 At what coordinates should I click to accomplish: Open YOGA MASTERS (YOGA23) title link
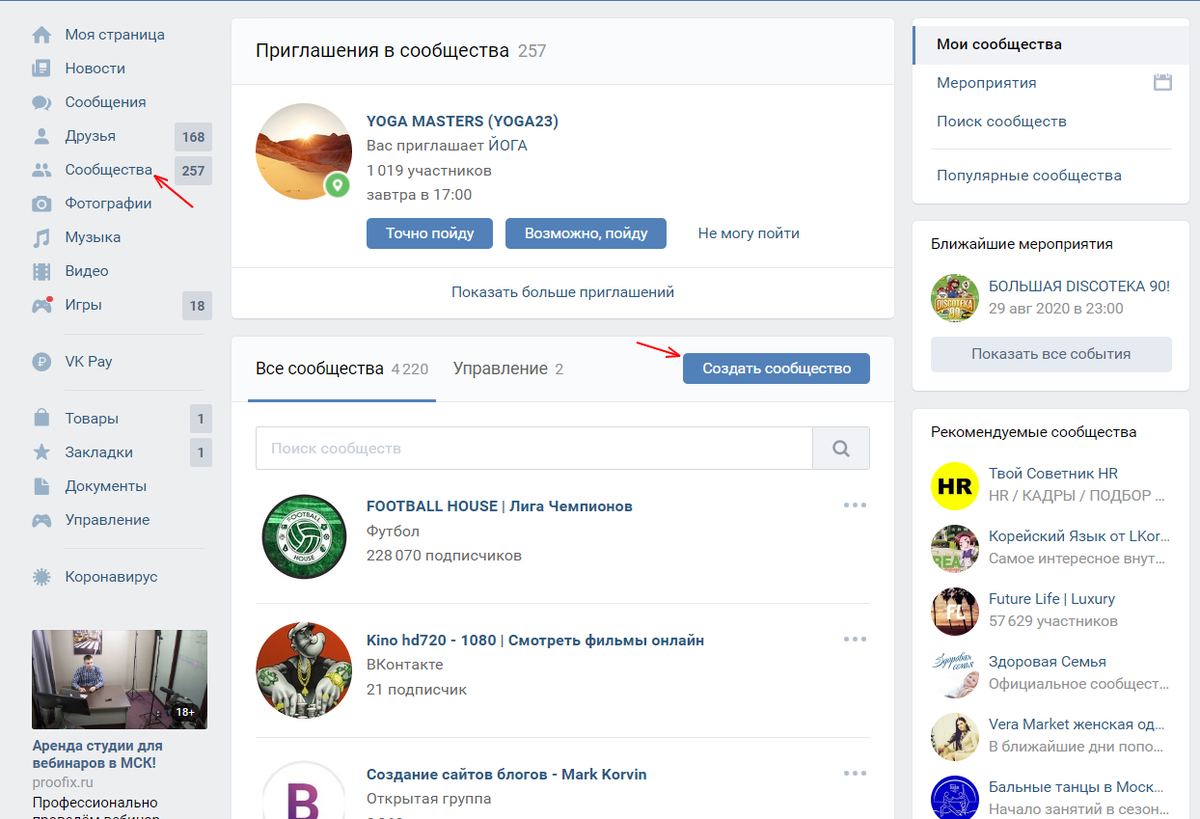click(x=462, y=121)
